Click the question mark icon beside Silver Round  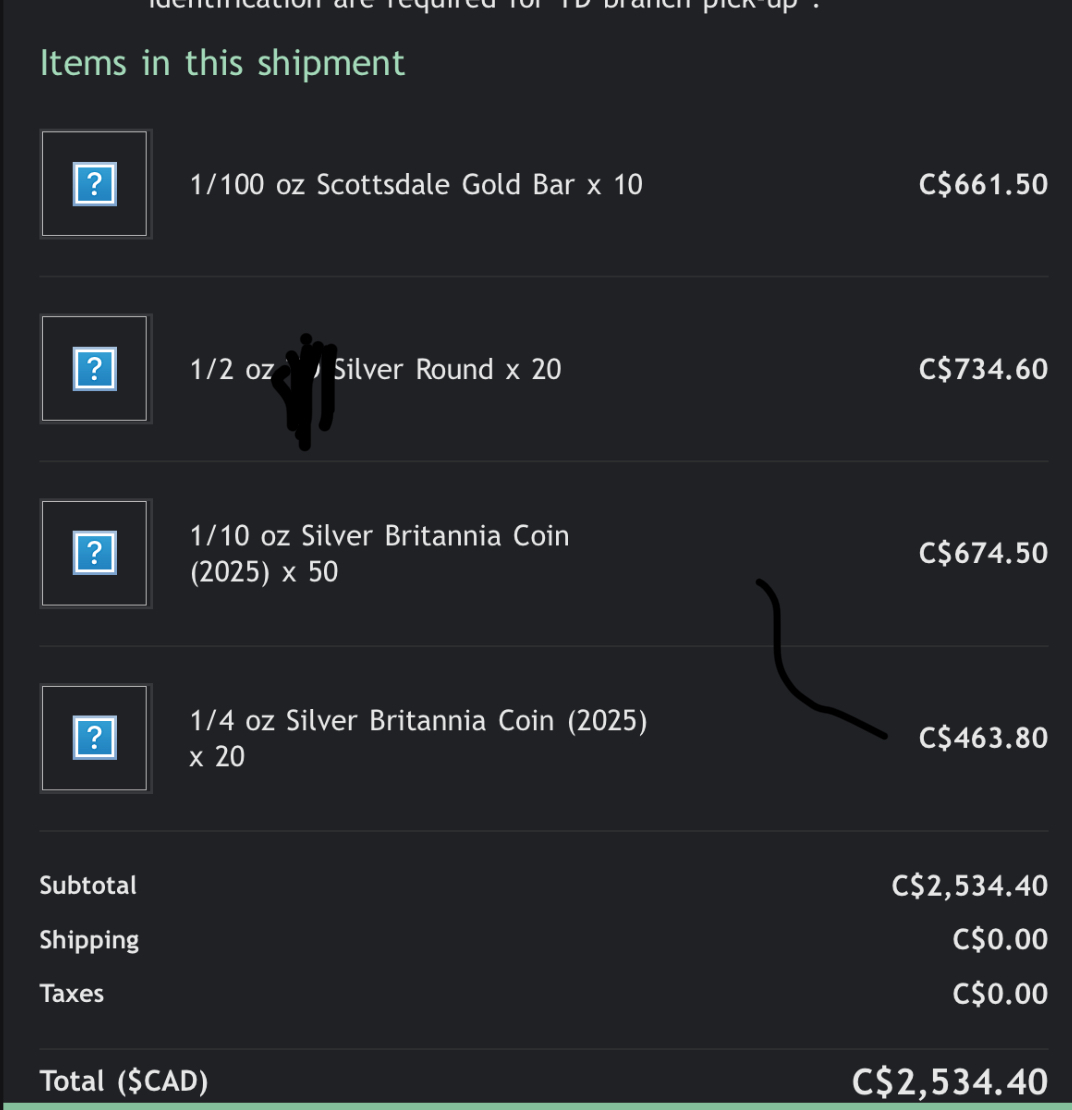95,369
